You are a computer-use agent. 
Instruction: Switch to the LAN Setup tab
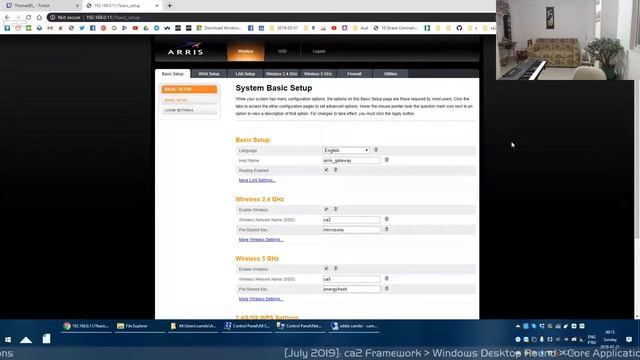click(245, 74)
